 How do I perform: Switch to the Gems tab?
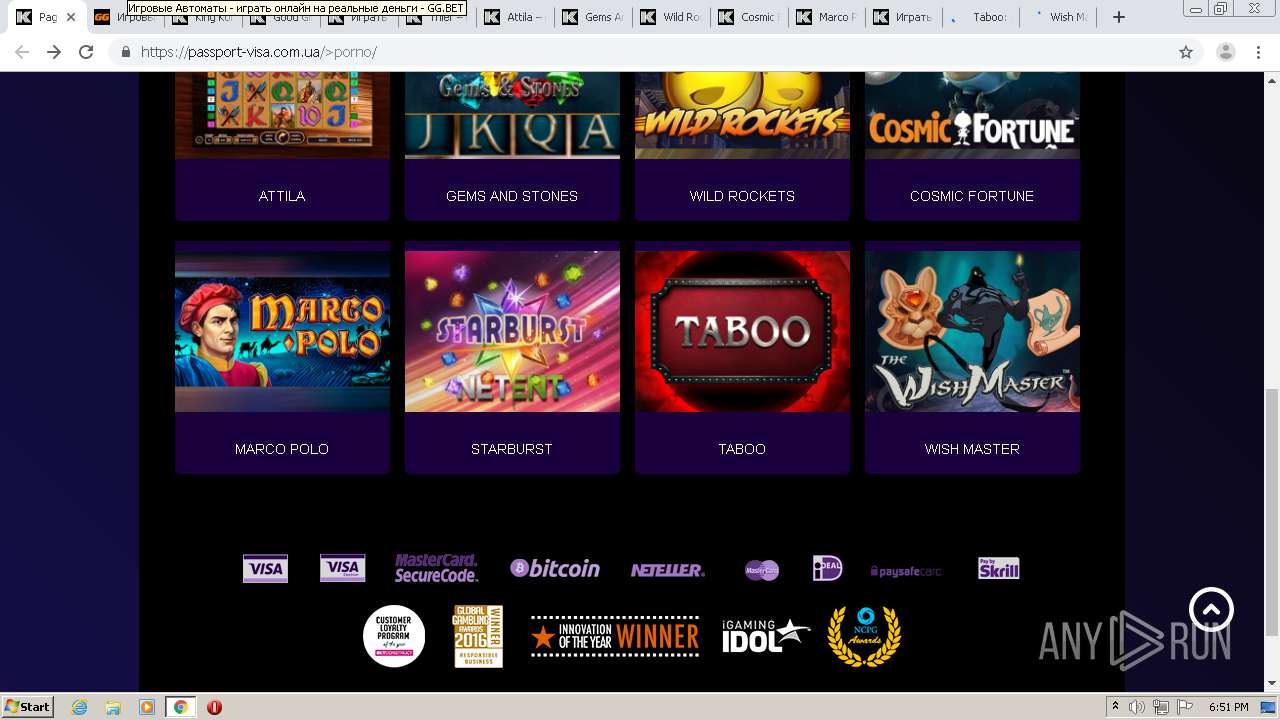click(594, 17)
